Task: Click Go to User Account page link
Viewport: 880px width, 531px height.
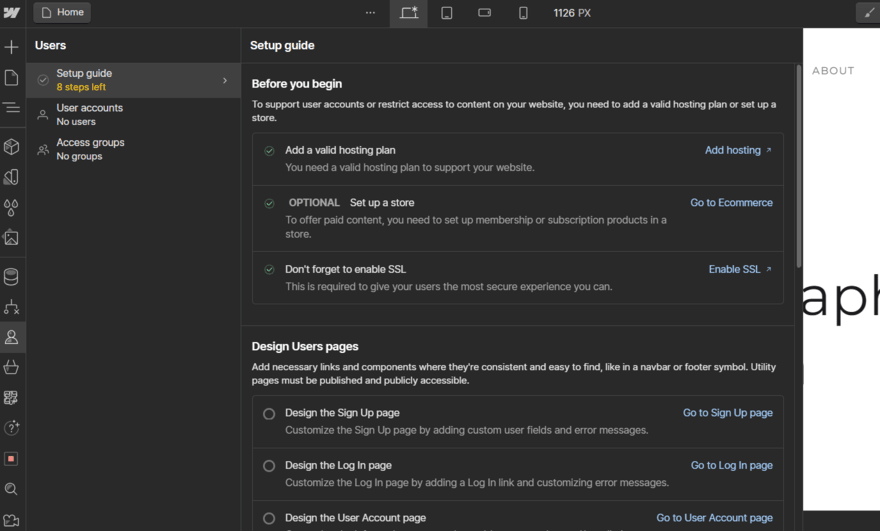Action: tap(714, 518)
